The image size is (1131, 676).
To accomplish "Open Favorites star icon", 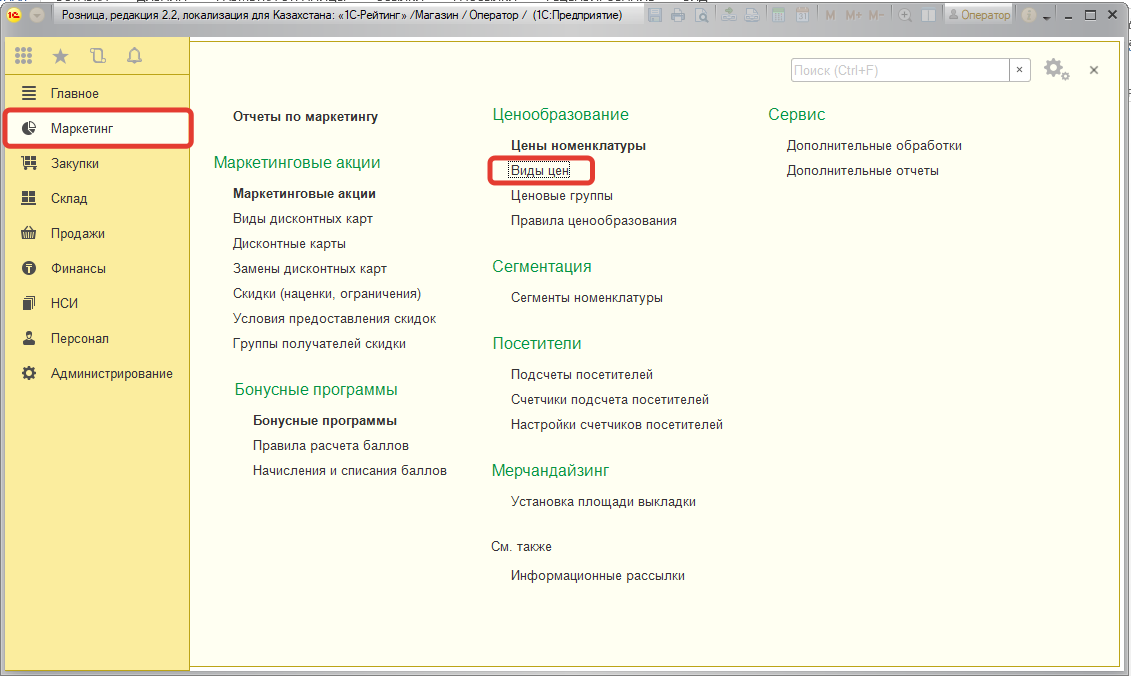I will point(60,57).
